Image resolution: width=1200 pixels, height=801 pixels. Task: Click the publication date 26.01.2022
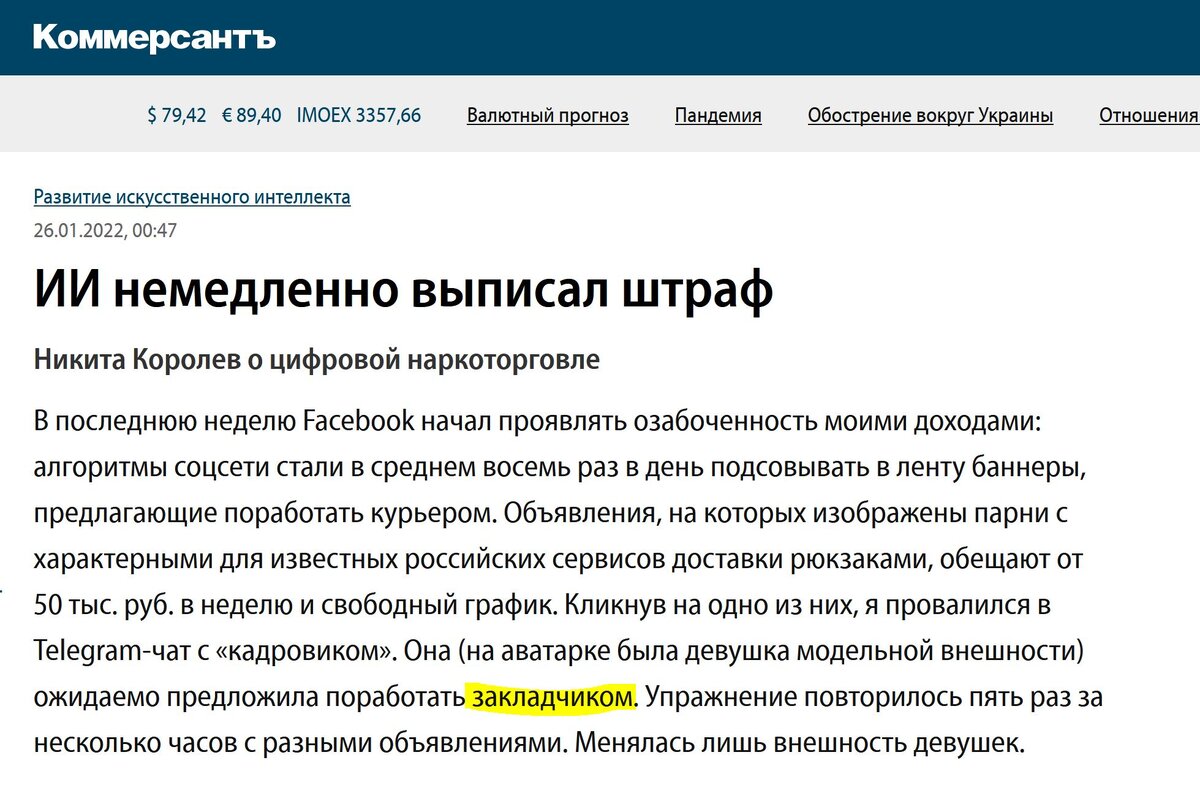tap(78, 230)
